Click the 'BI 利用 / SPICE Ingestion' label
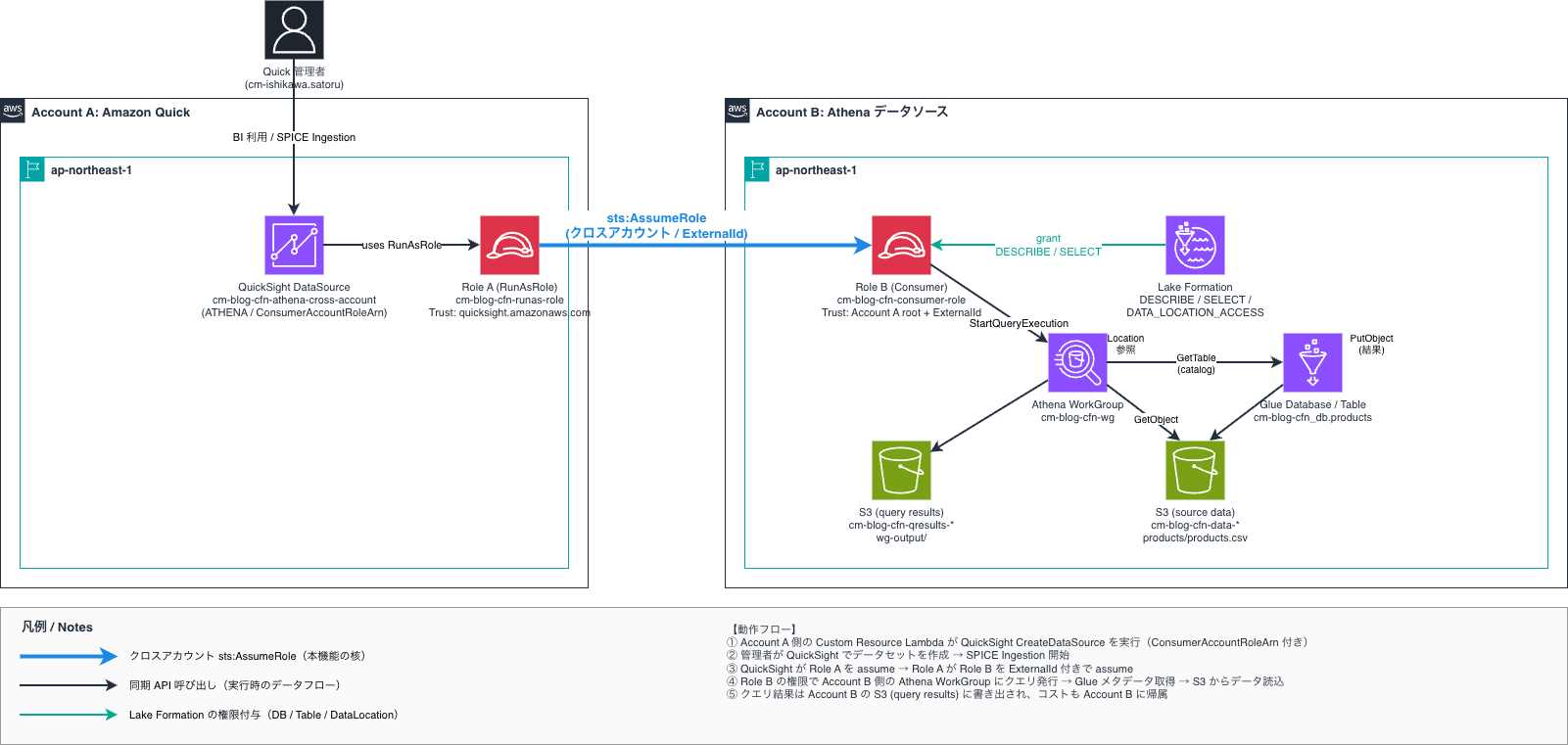The height and width of the screenshot is (745, 1568). coord(294,137)
